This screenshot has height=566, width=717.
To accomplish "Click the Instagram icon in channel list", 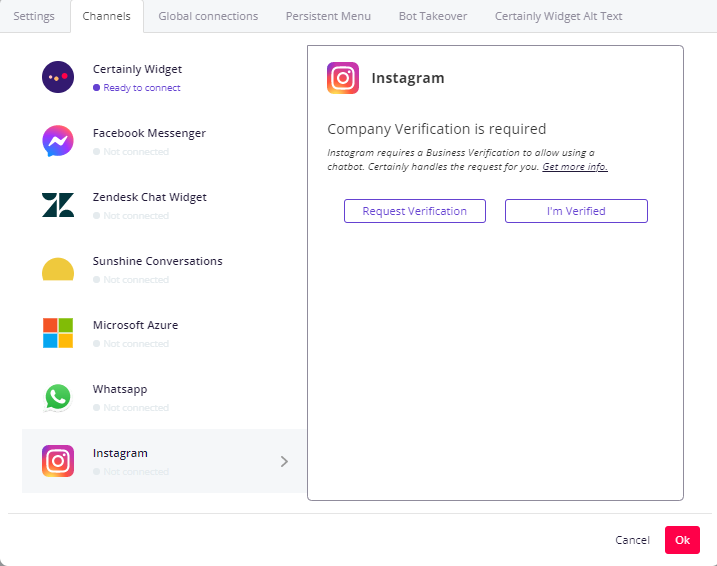I will coord(58,461).
